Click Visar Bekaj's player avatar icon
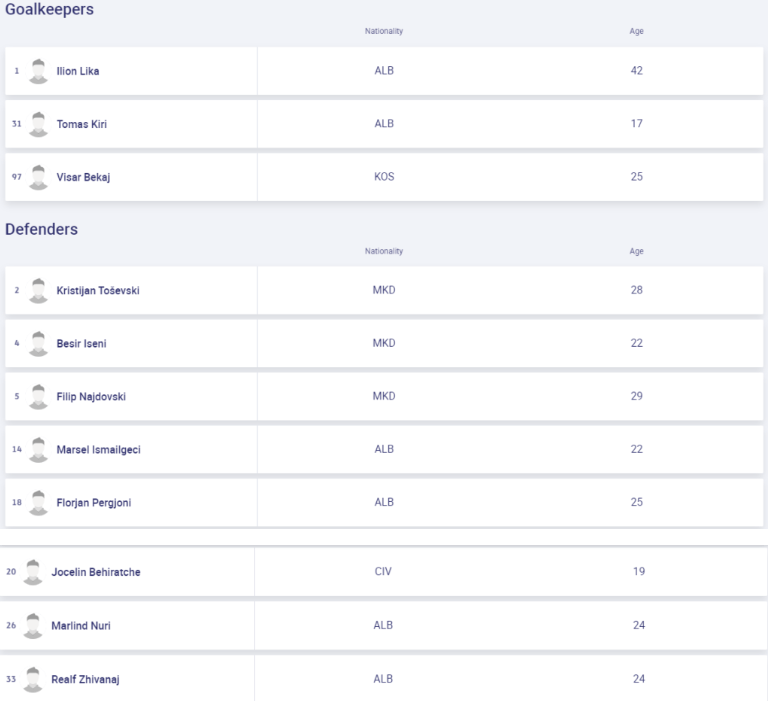 tap(39, 177)
